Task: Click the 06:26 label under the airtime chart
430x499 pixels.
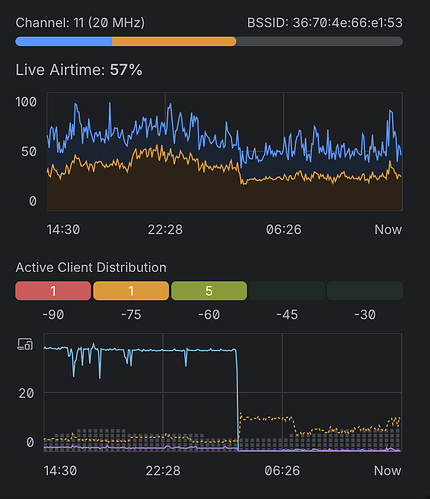Action: 283,229
